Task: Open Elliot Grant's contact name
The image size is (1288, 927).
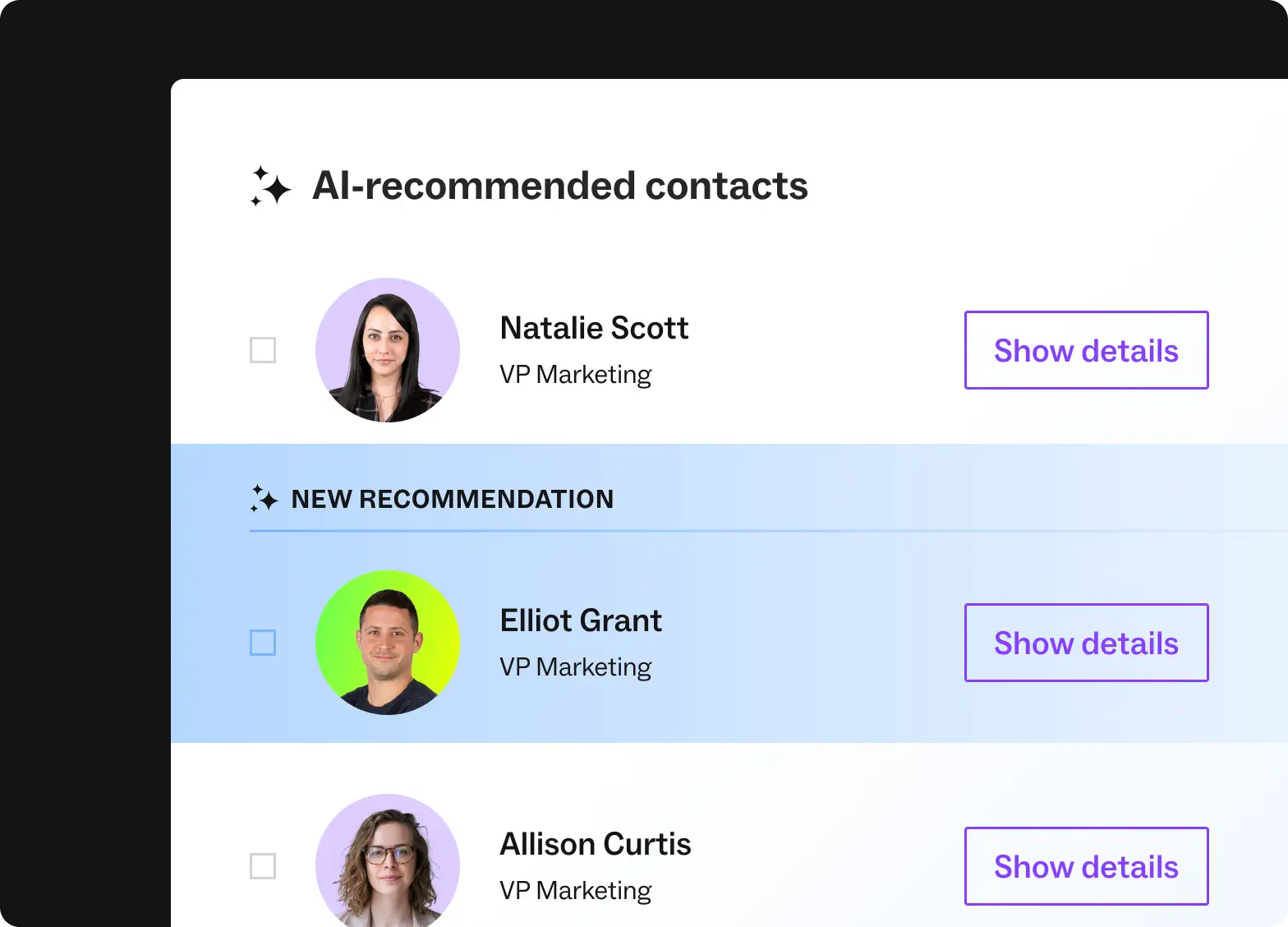Action: (581, 620)
